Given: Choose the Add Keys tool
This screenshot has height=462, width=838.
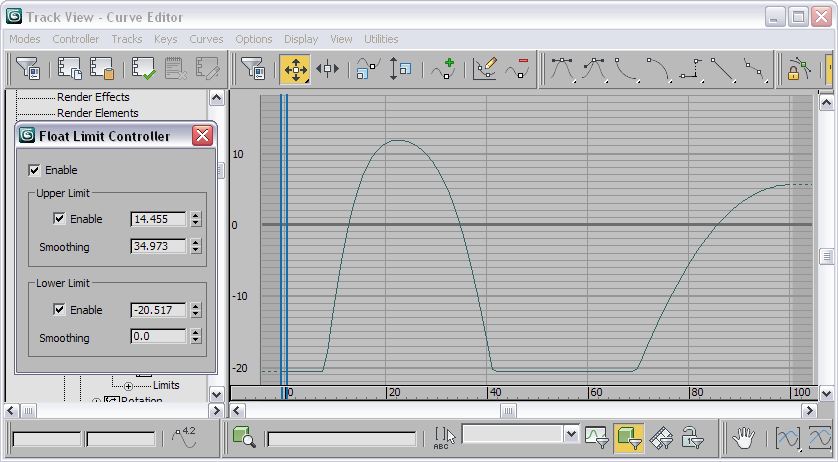Looking at the screenshot, I should tap(444, 70).
